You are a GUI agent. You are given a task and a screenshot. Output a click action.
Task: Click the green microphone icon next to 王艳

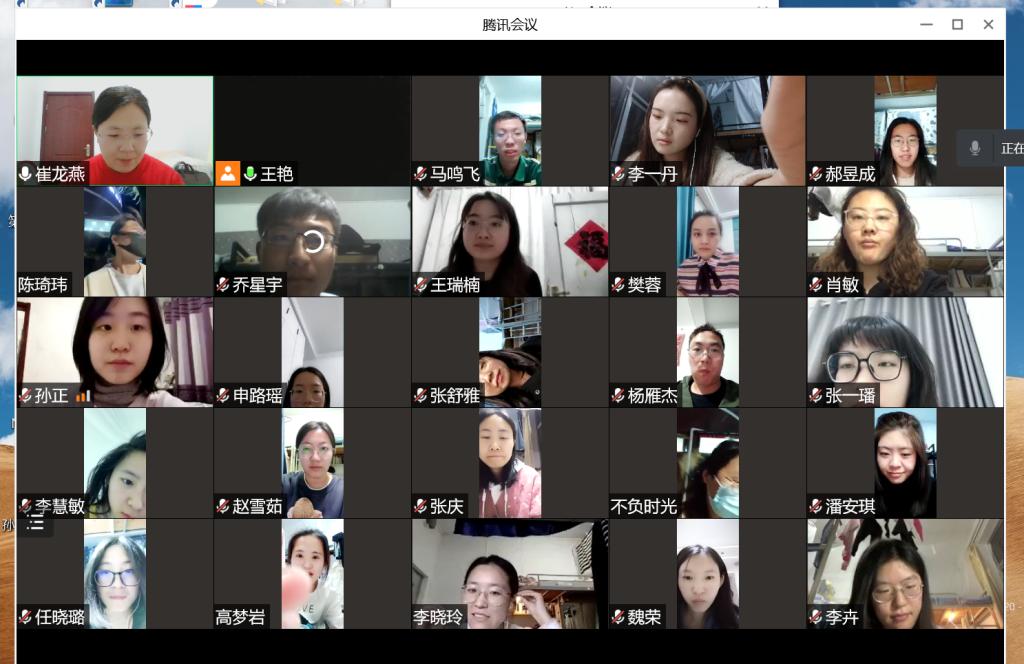point(250,174)
